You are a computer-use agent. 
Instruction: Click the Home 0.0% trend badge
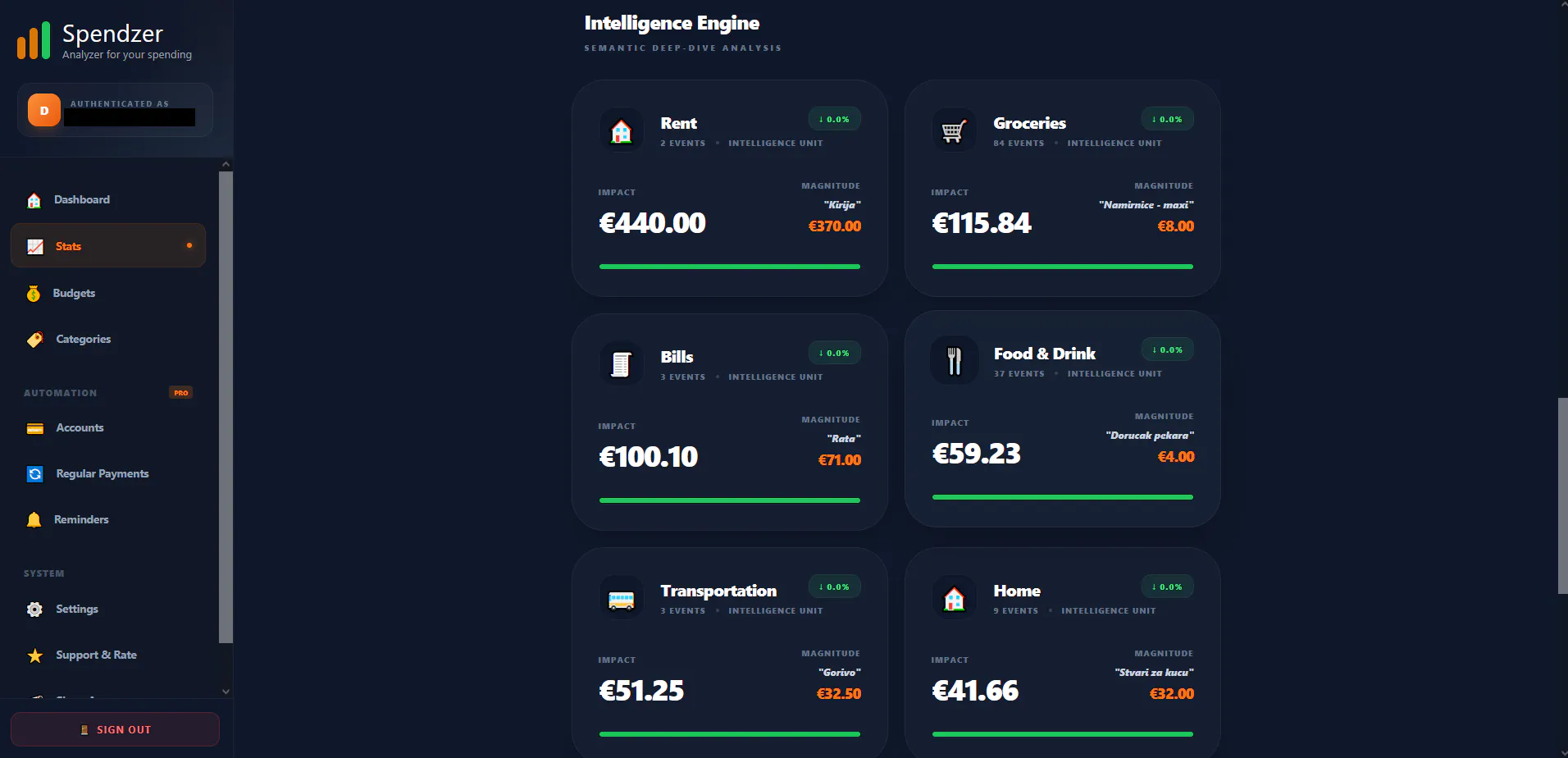pyautogui.click(x=1167, y=587)
